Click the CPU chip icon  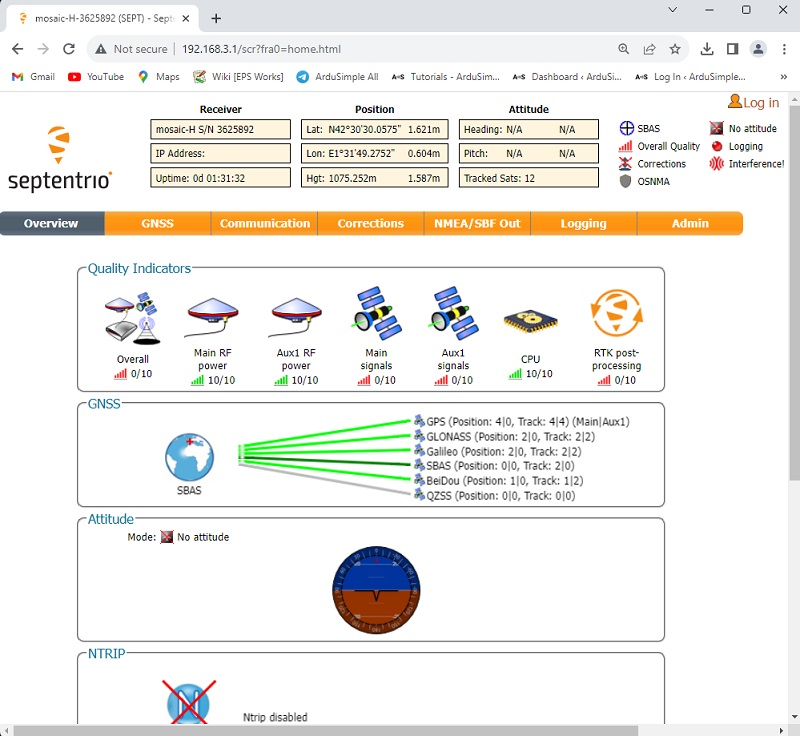tap(530, 319)
